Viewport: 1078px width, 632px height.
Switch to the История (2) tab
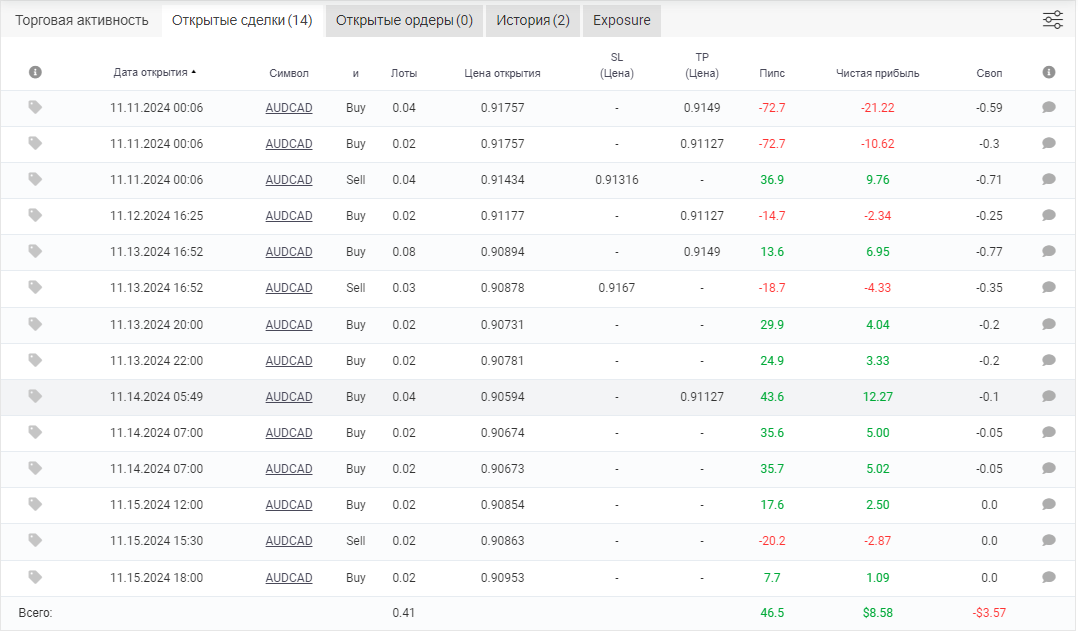point(533,21)
